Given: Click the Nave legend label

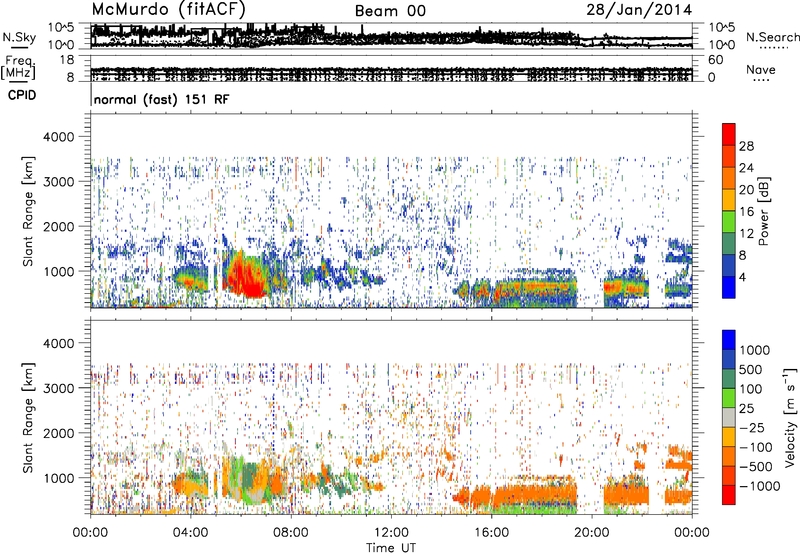Looking at the screenshot, I should 761,70.
